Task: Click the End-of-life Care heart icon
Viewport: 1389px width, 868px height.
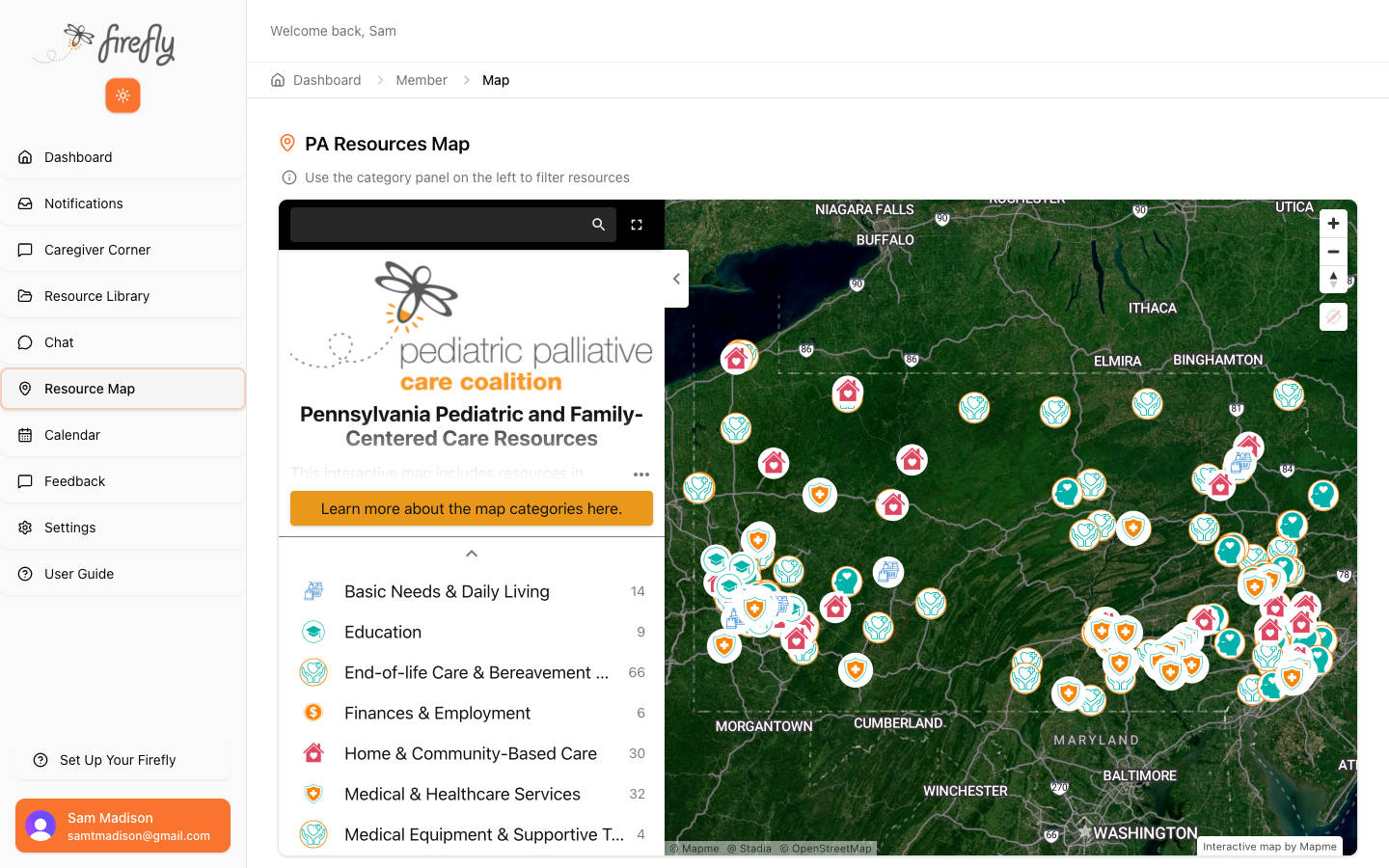Action: coord(313,672)
